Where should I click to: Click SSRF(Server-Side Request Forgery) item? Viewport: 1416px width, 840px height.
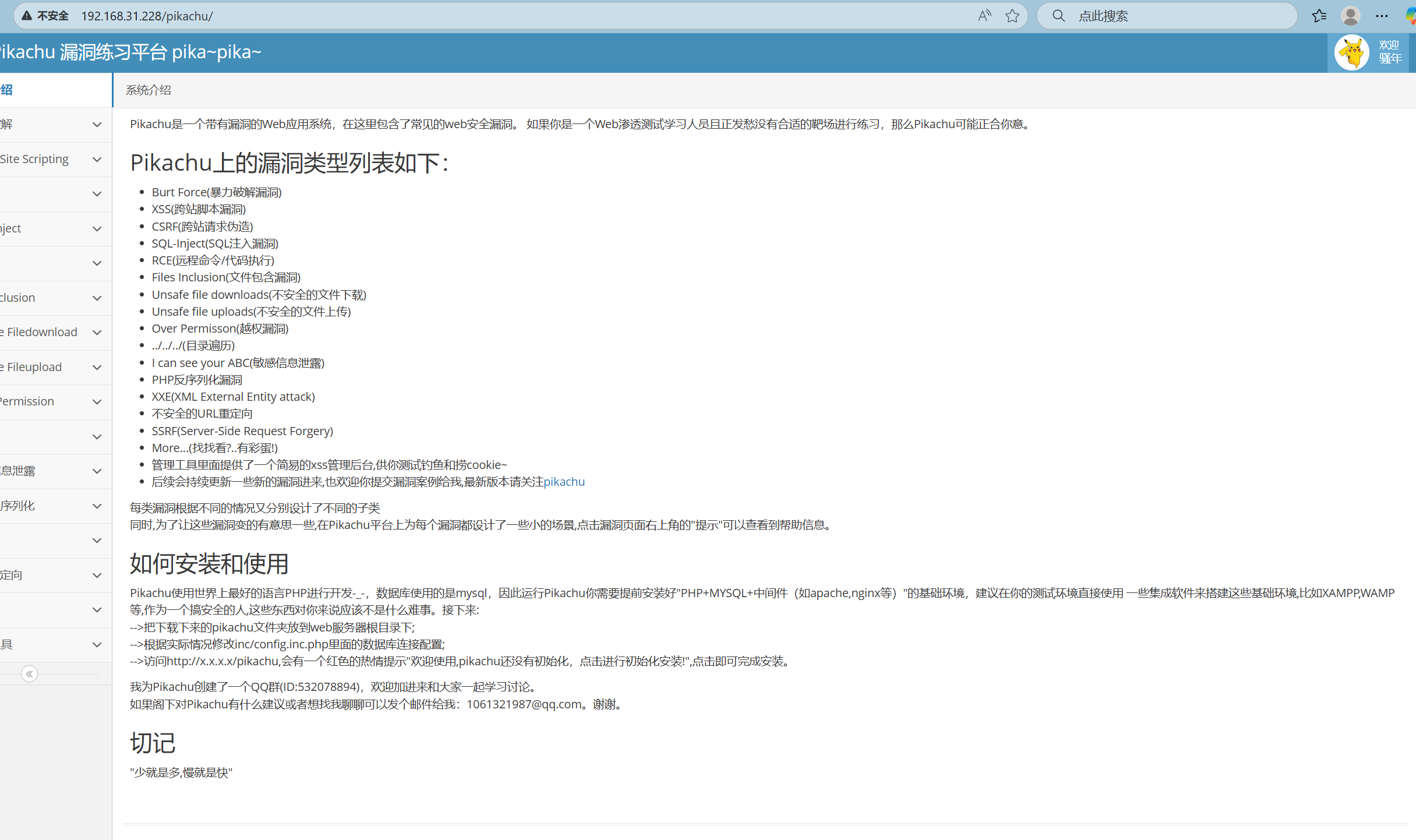tap(242, 431)
